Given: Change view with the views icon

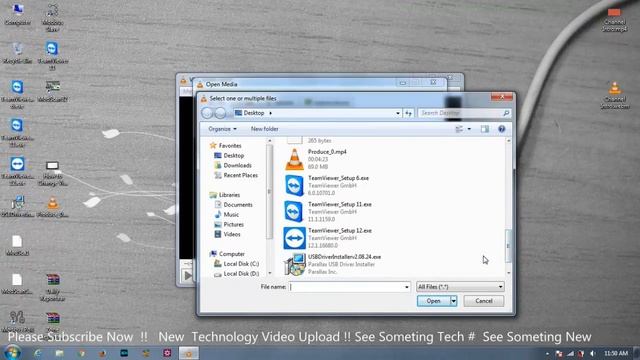Looking at the screenshot, I should [459, 129].
